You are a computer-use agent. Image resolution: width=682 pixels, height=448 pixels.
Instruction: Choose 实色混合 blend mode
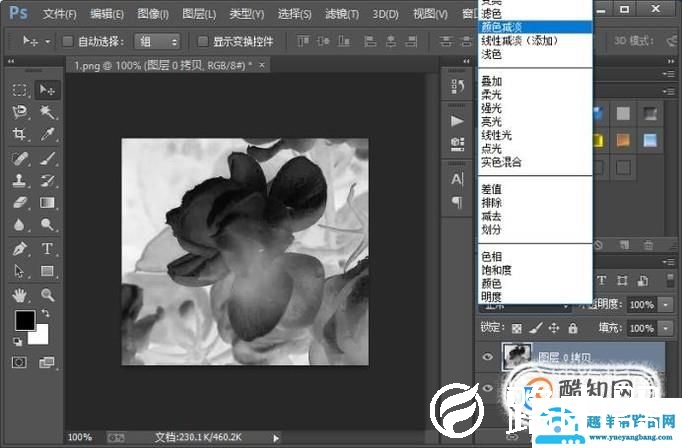pos(535,162)
